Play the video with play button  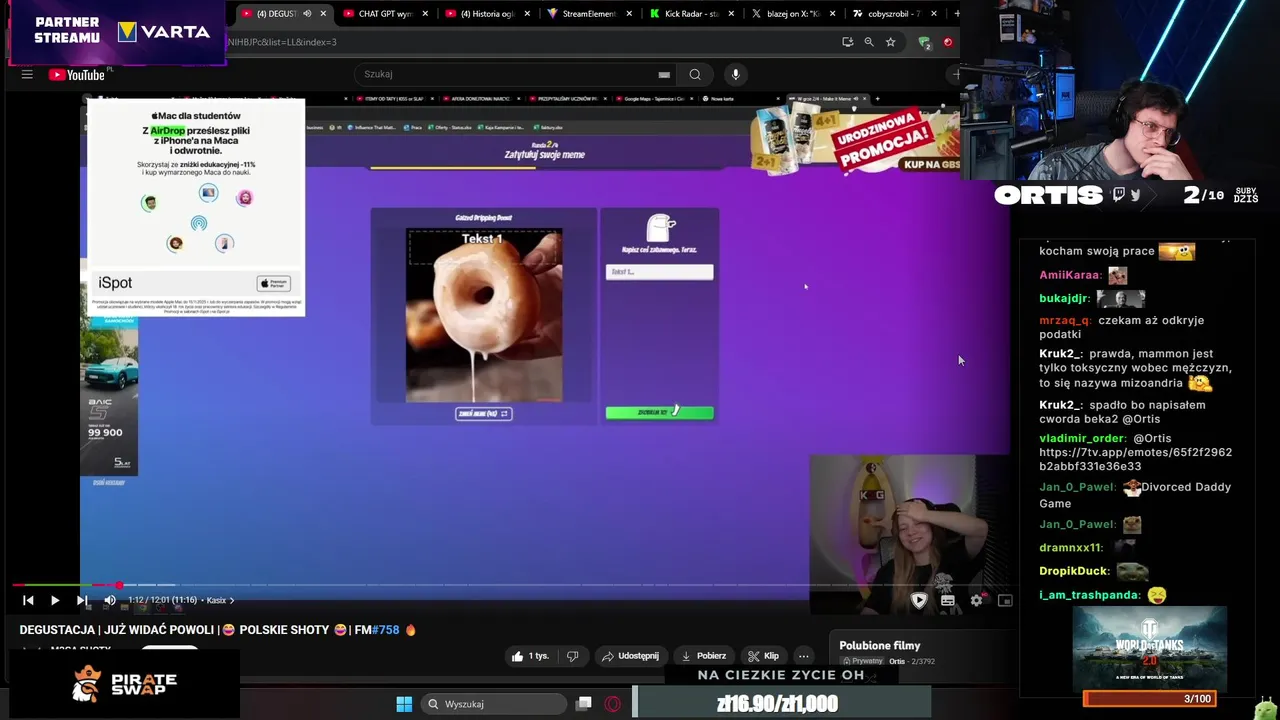pos(54,600)
